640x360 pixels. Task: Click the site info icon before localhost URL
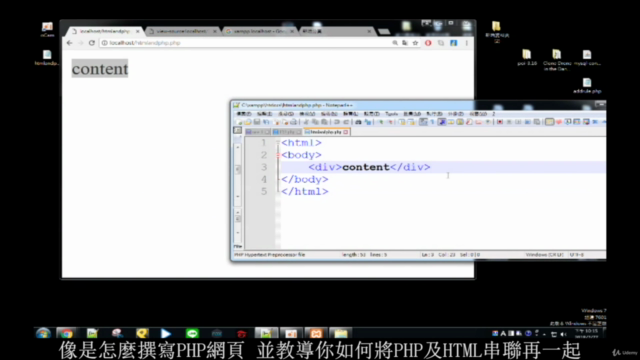104,43
